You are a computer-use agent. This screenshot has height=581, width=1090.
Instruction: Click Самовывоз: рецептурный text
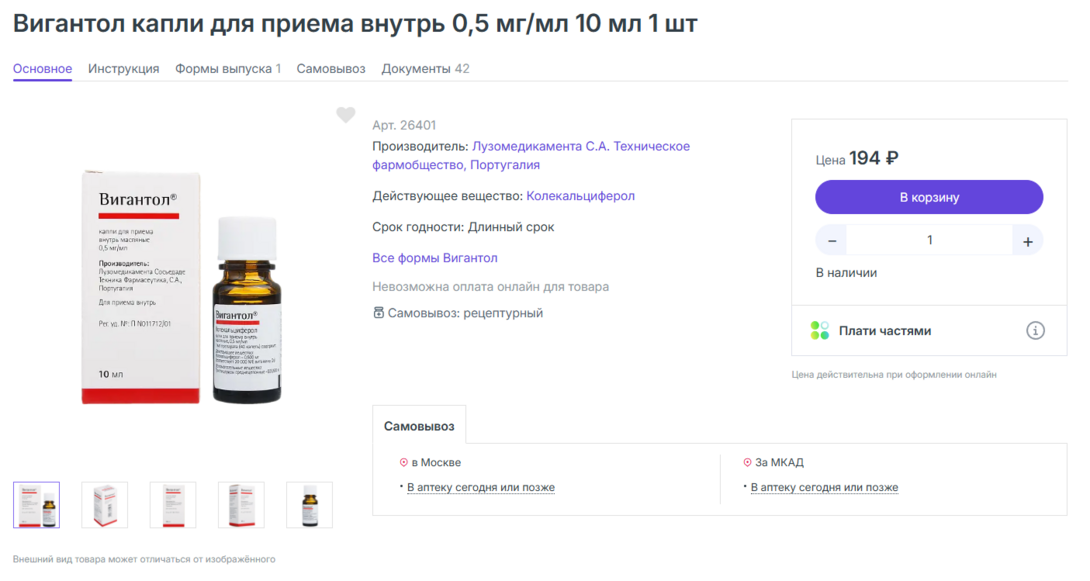(x=465, y=313)
